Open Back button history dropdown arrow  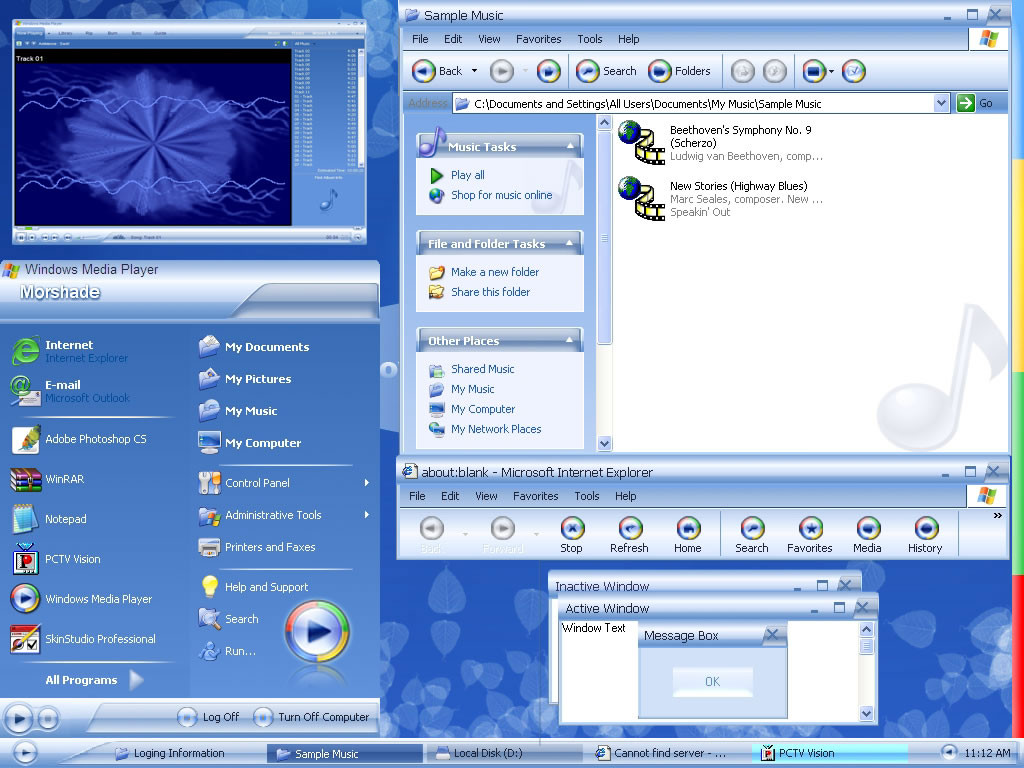(x=474, y=71)
